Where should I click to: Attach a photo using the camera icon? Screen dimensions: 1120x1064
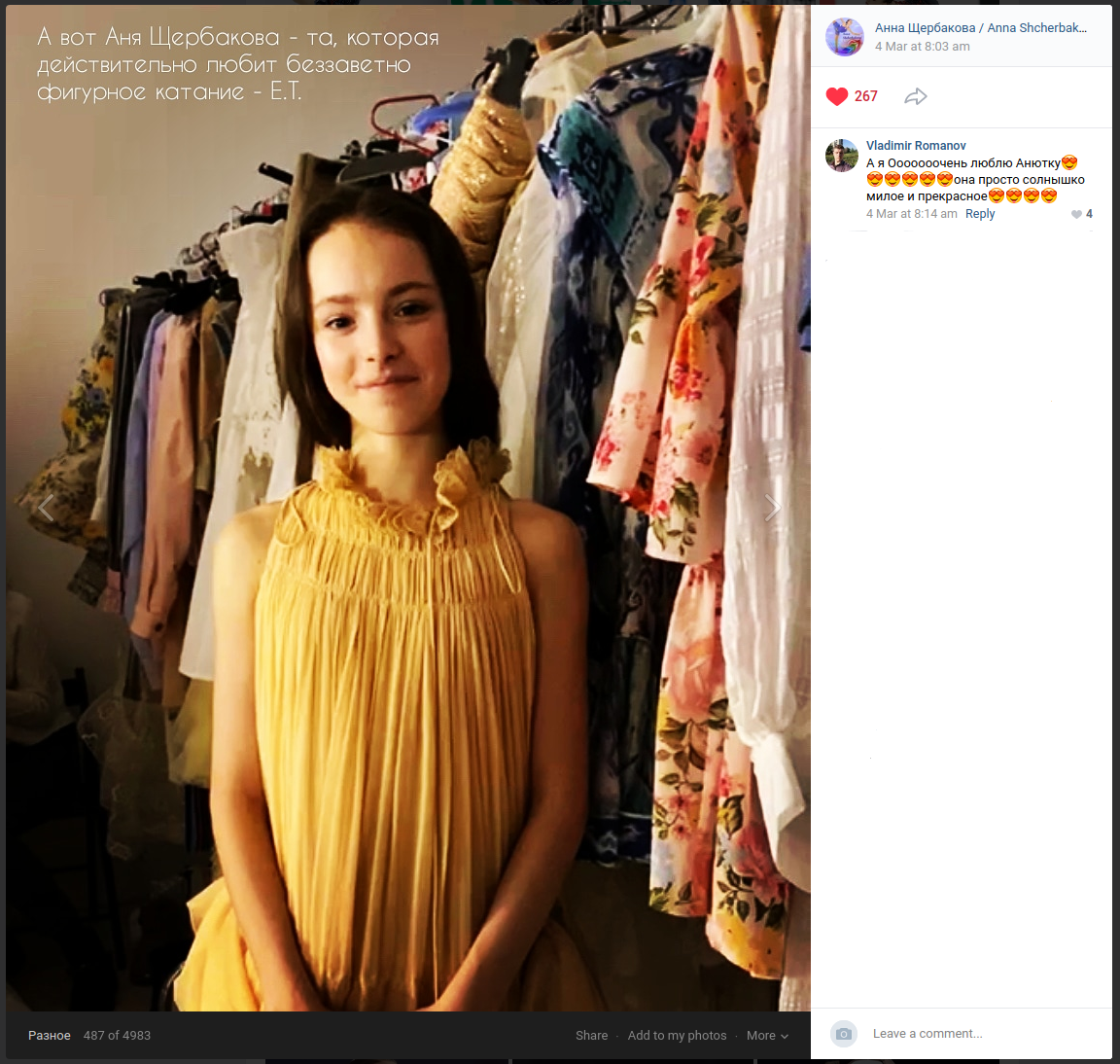pyautogui.click(x=844, y=1034)
